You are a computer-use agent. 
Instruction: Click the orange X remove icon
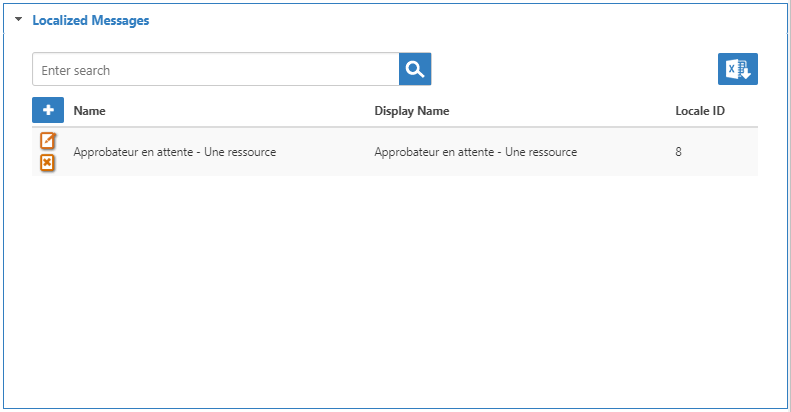click(47, 163)
